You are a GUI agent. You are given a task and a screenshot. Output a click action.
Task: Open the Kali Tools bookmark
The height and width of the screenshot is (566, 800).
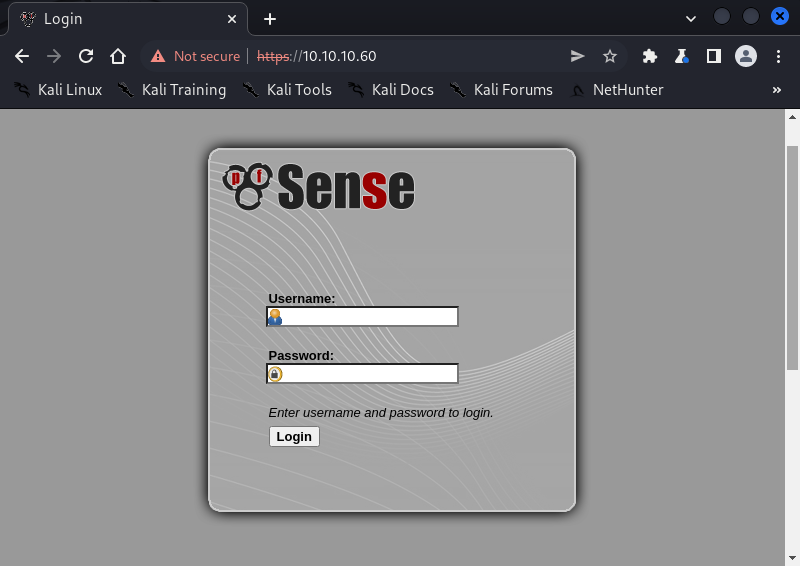click(287, 90)
